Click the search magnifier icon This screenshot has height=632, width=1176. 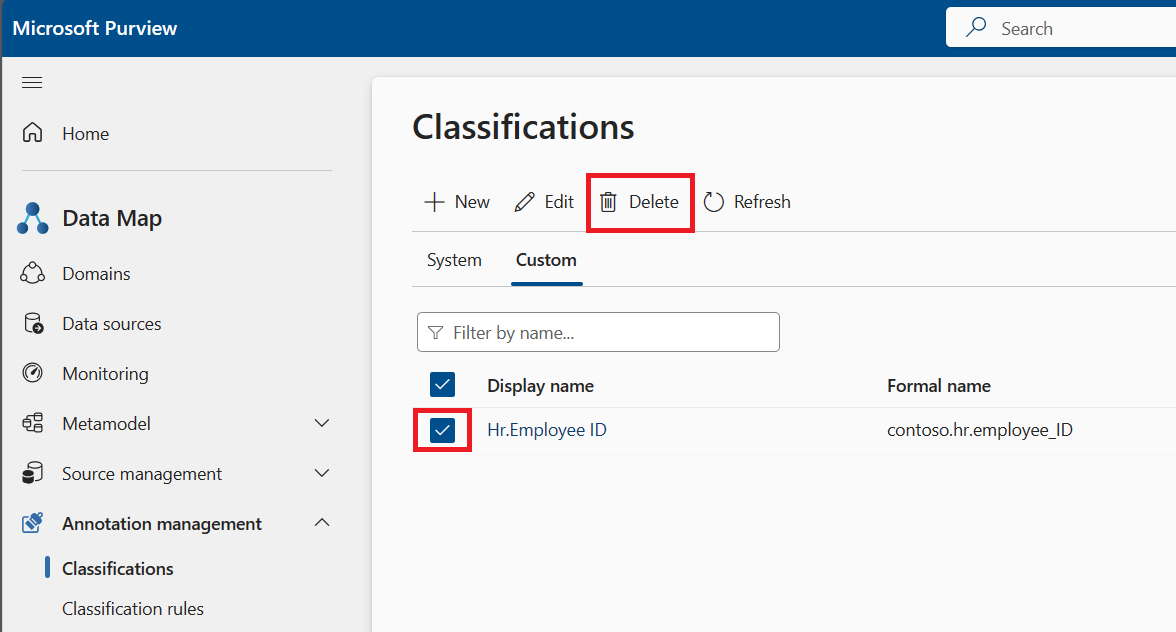975,27
